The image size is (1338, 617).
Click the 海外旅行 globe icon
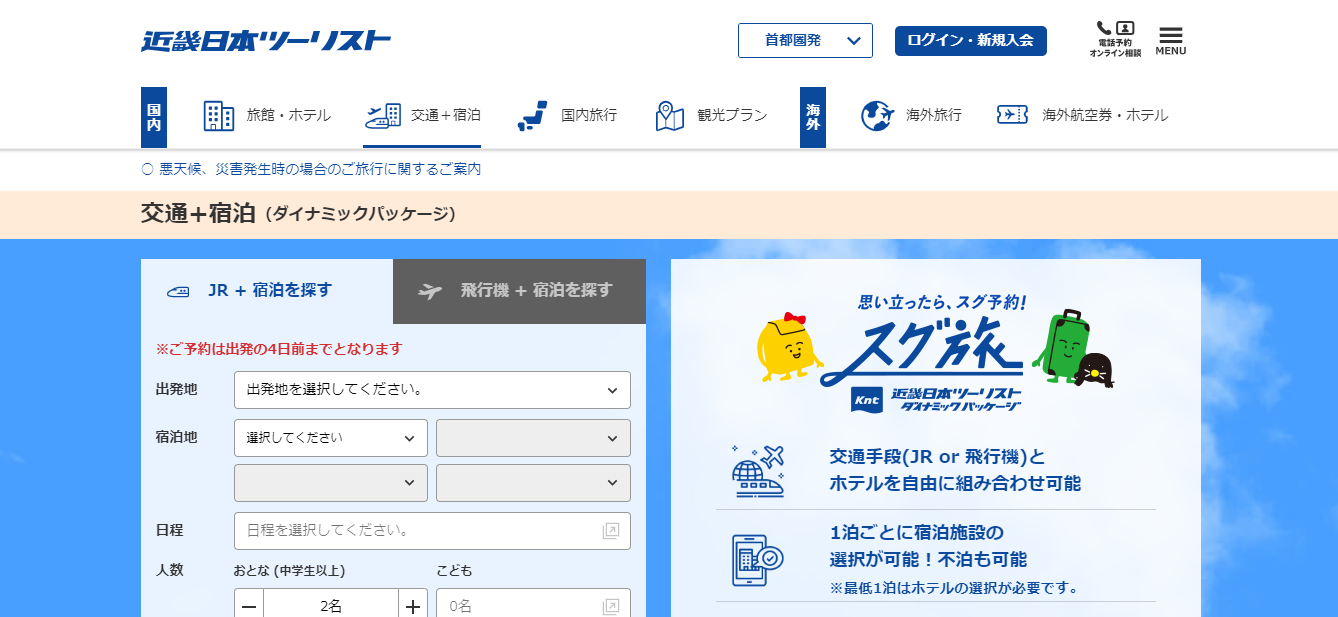pyautogui.click(x=876, y=116)
